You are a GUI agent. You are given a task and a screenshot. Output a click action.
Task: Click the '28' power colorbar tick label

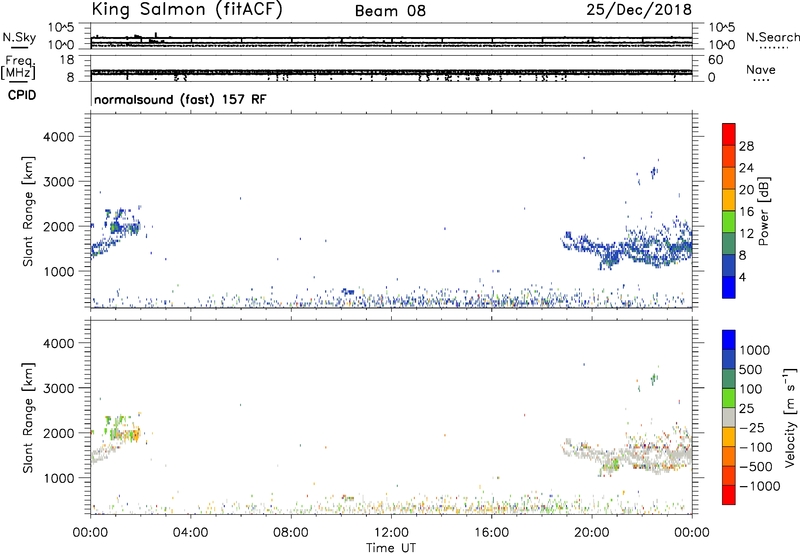[x=746, y=146]
